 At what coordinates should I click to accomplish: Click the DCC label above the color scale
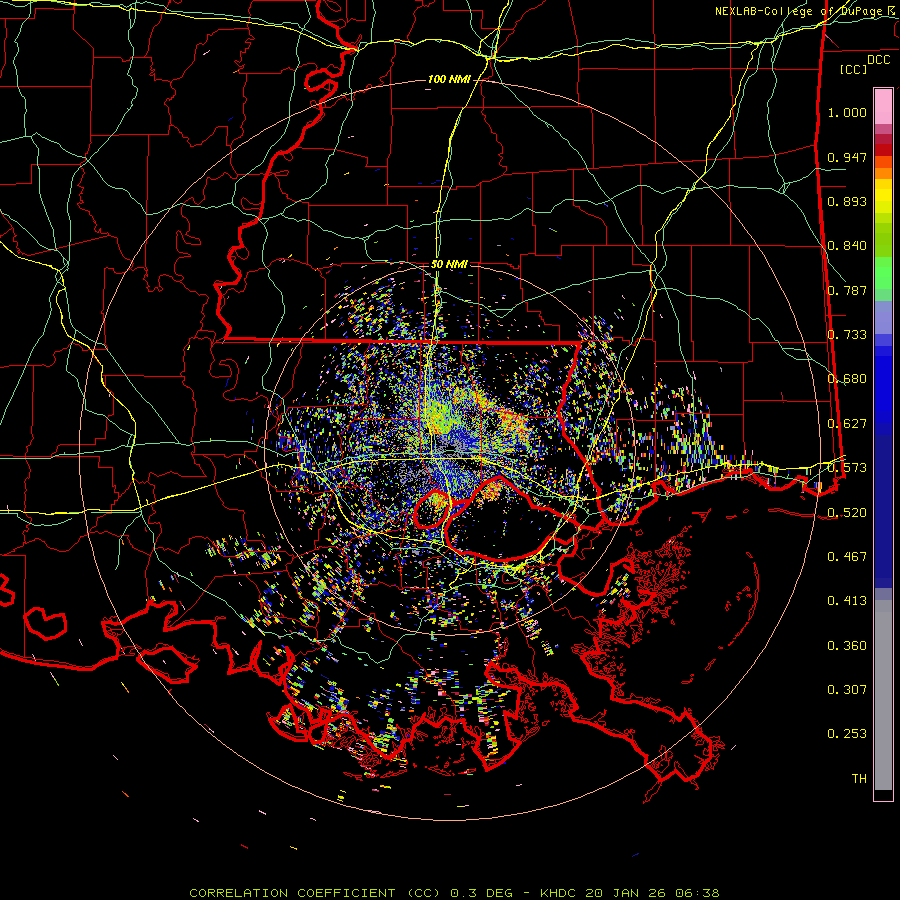879,60
